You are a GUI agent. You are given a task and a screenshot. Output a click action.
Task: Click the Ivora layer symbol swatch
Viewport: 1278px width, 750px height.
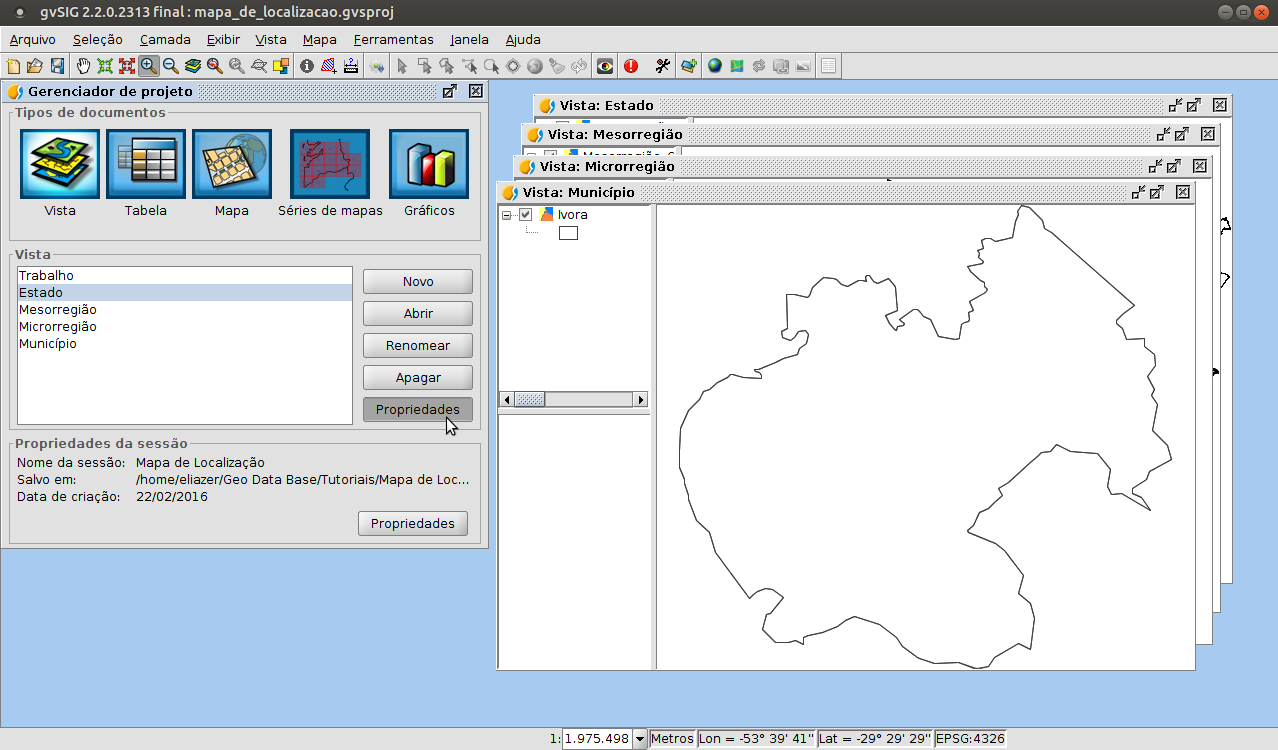(x=568, y=233)
